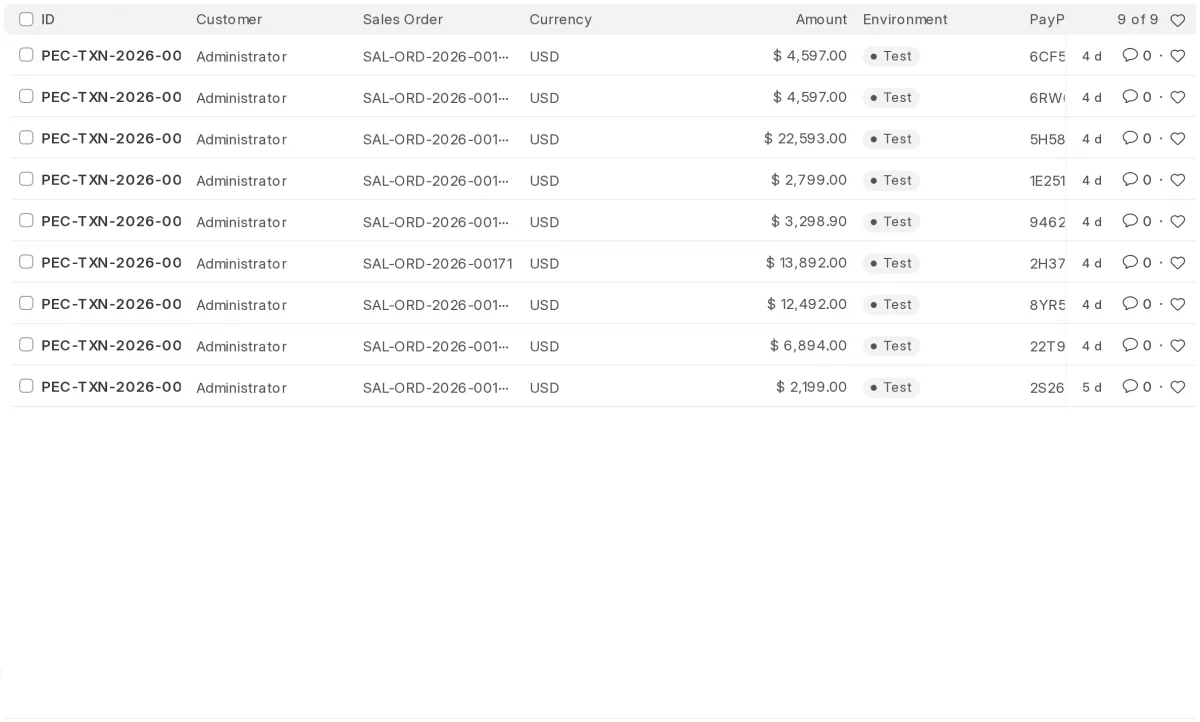
Task: Click Administrator customer on the $ 3,298.90 row
Action: click(241, 222)
